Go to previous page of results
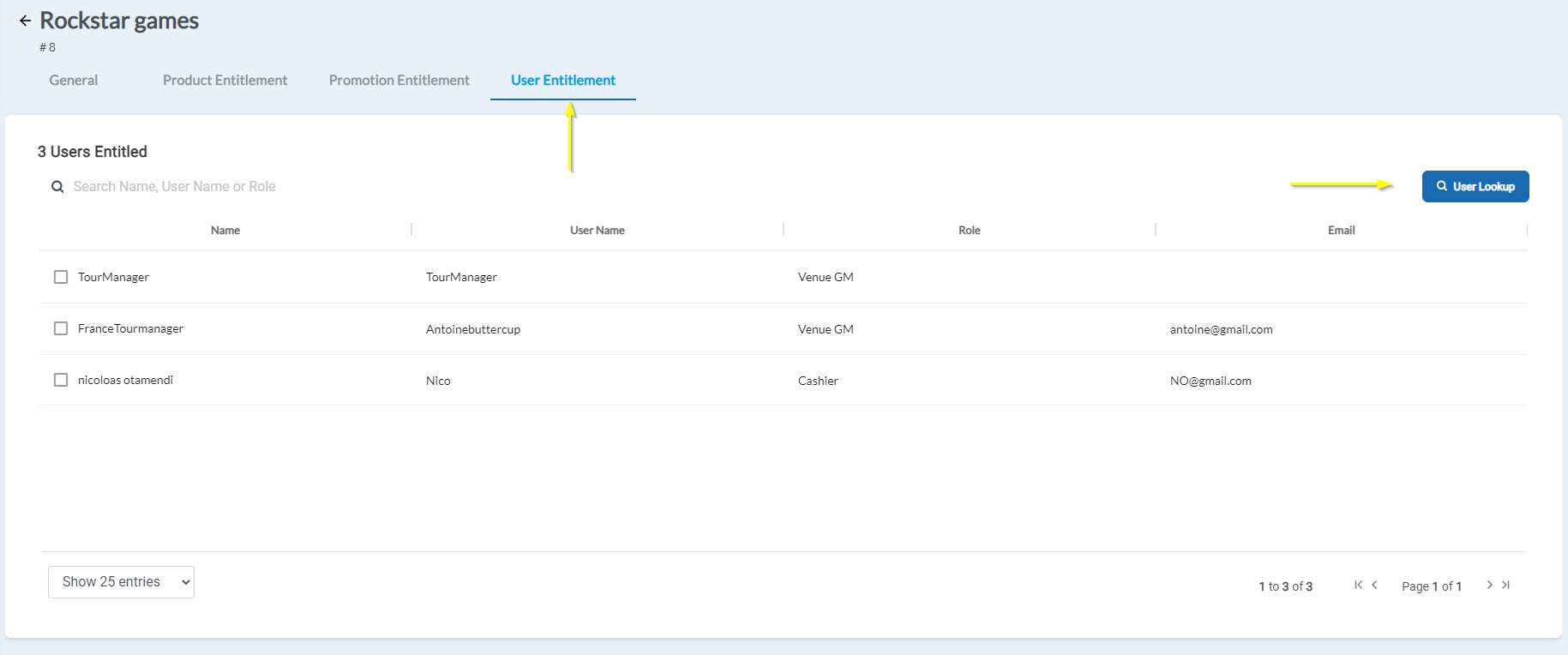Screen dimensions: 1568x655 (1374, 585)
